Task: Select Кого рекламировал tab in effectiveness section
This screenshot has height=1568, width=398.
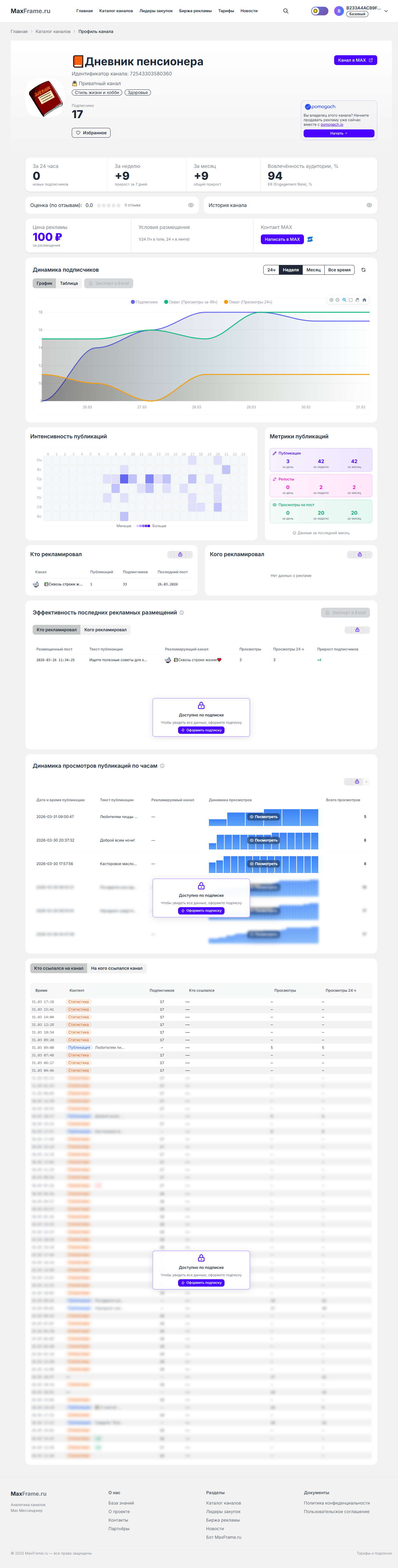Action: click(x=105, y=630)
